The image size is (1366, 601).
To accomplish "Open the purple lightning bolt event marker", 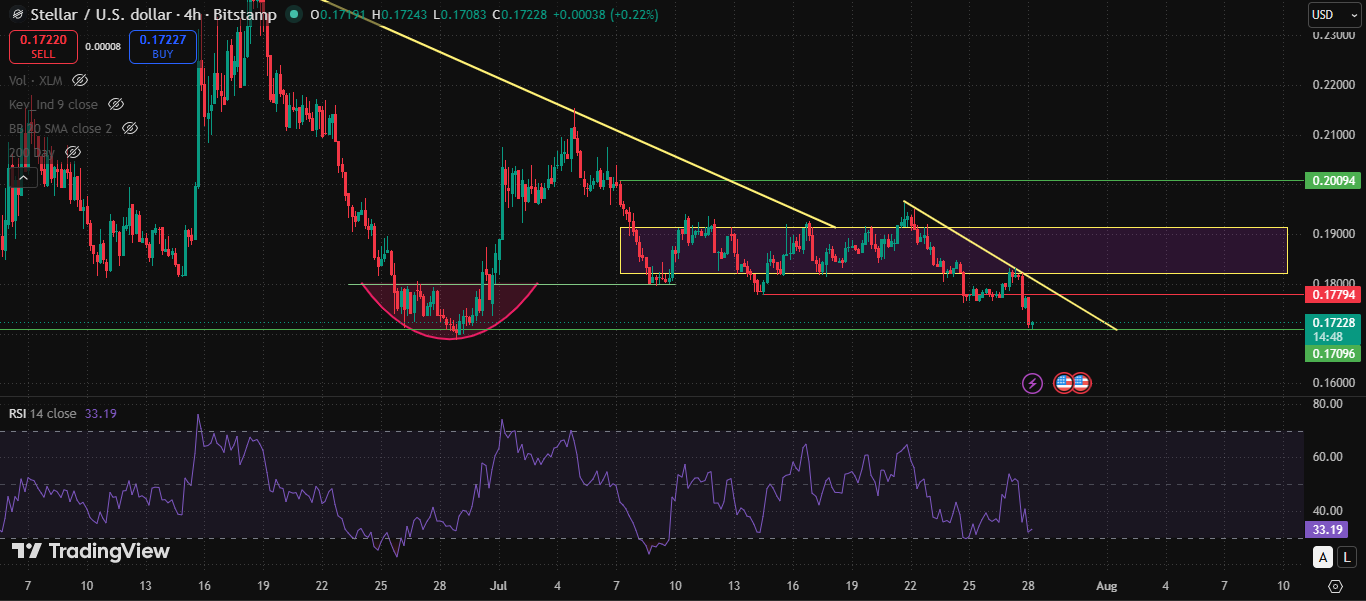I will pos(1033,383).
